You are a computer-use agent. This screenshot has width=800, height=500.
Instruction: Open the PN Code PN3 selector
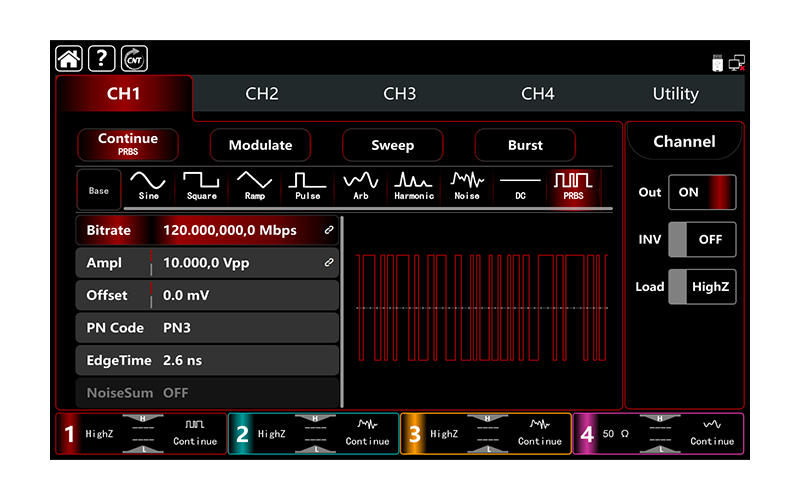pos(207,328)
